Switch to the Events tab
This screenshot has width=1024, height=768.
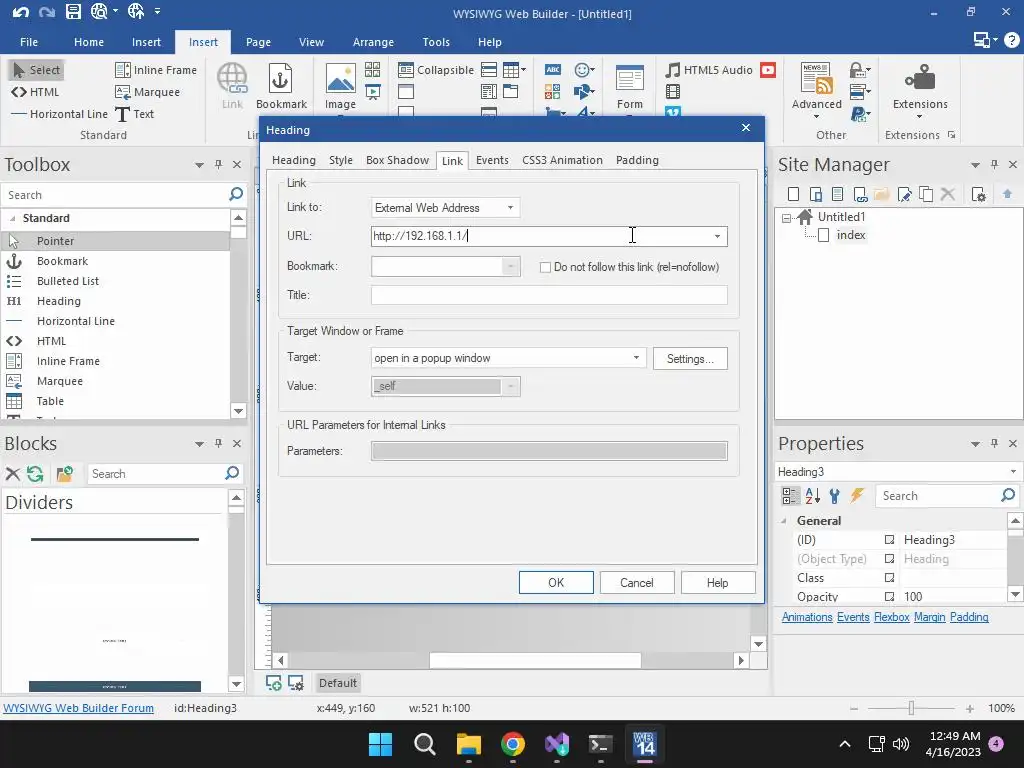coord(492,160)
